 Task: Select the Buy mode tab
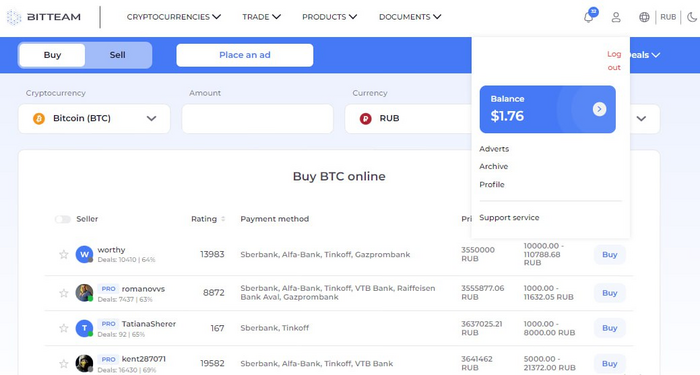[52, 55]
